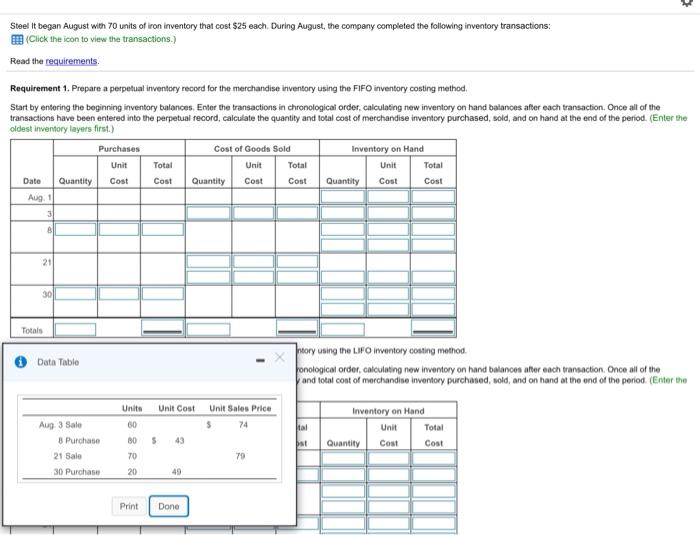The image size is (700, 535).
Task: Click the Done button
Action: pyautogui.click(x=169, y=506)
